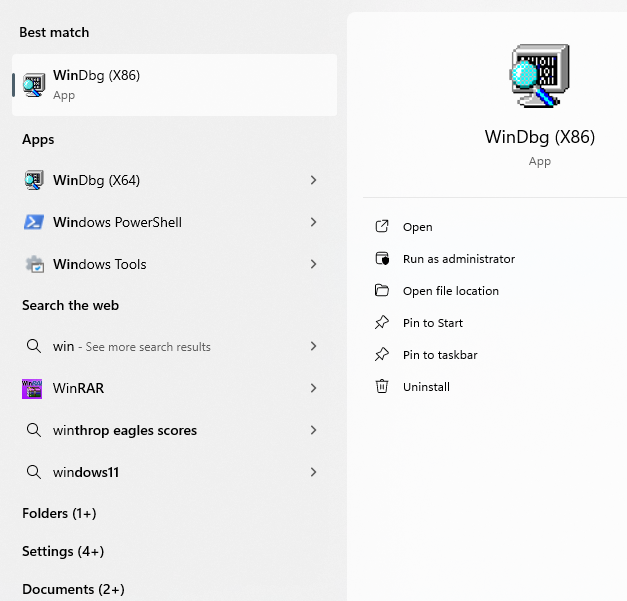Click the Pin to Start pin icon
Screen dimensions: 627x601
(x=382, y=322)
